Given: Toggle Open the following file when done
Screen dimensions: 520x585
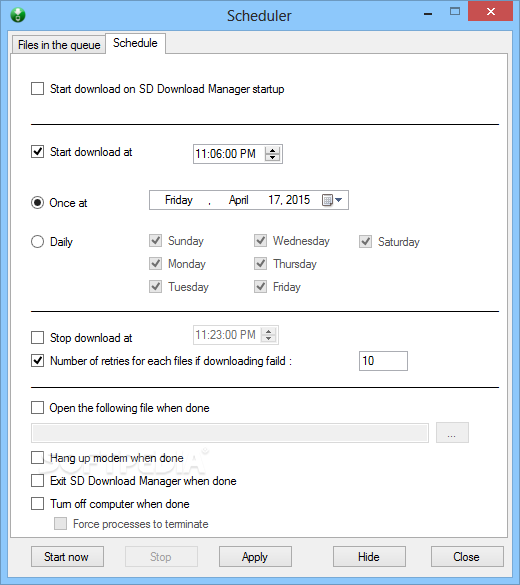Looking at the screenshot, I should click(x=38, y=408).
